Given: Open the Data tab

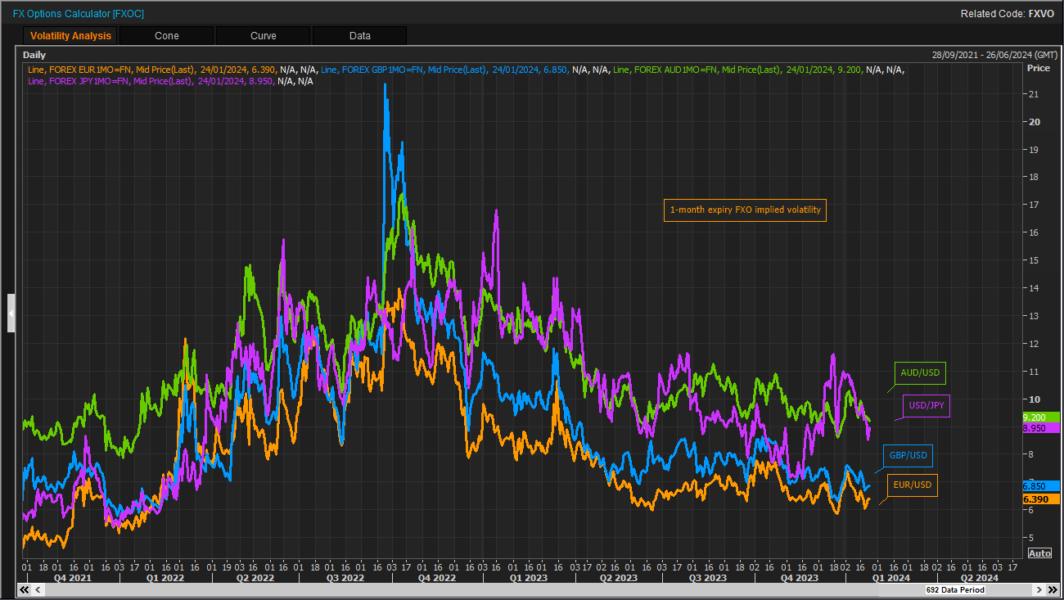Looking at the screenshot, I should point(359,34).
